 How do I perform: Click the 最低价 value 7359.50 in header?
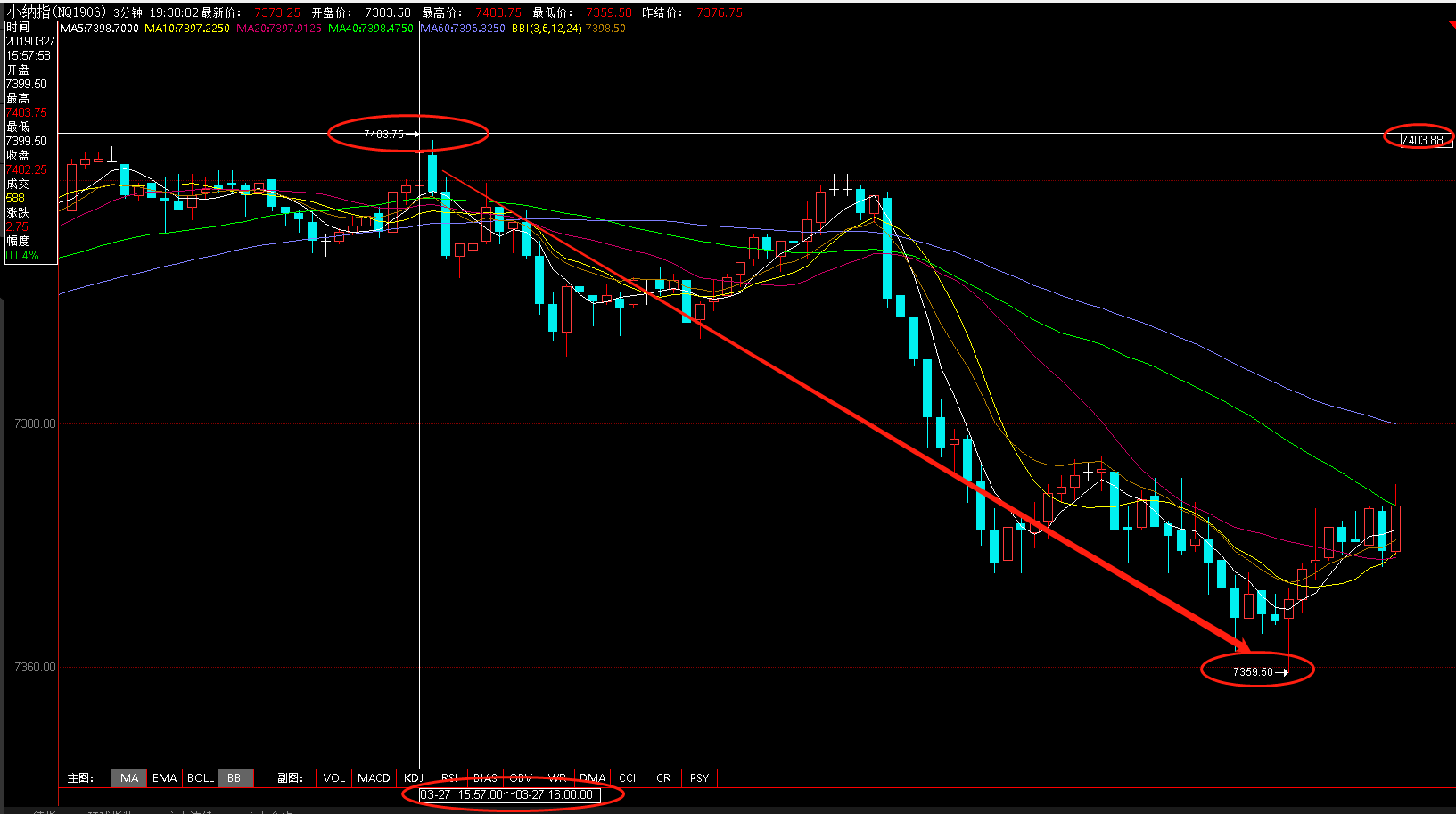click(x=609, y=12)
